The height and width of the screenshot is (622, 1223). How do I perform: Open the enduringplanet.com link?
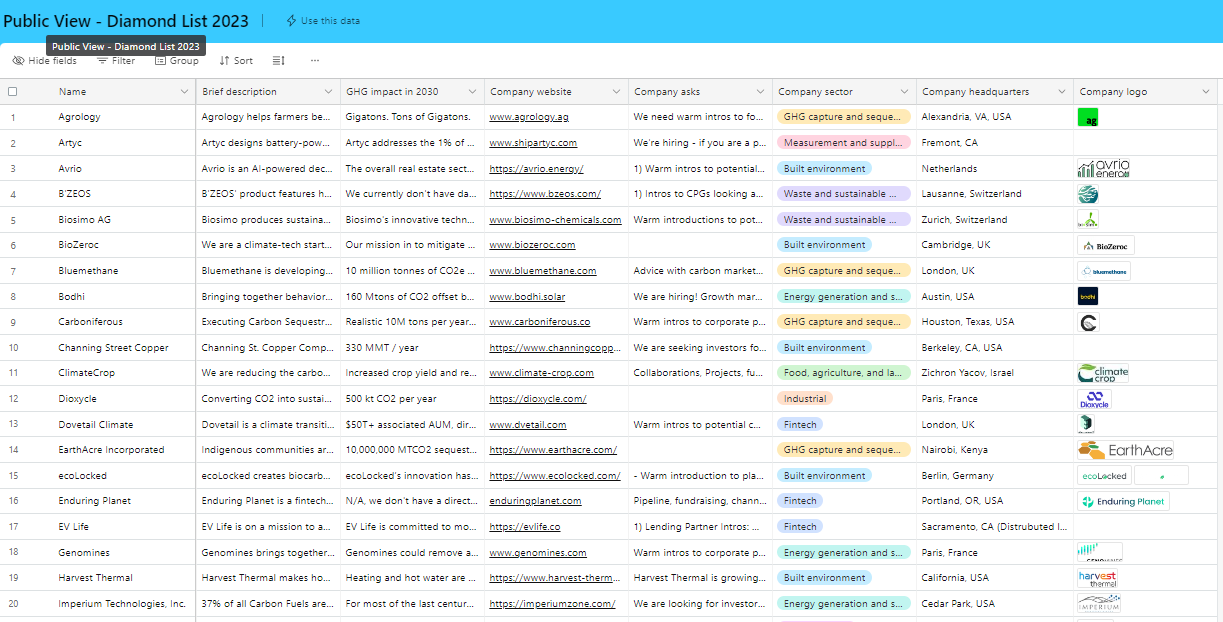point(535,501)
